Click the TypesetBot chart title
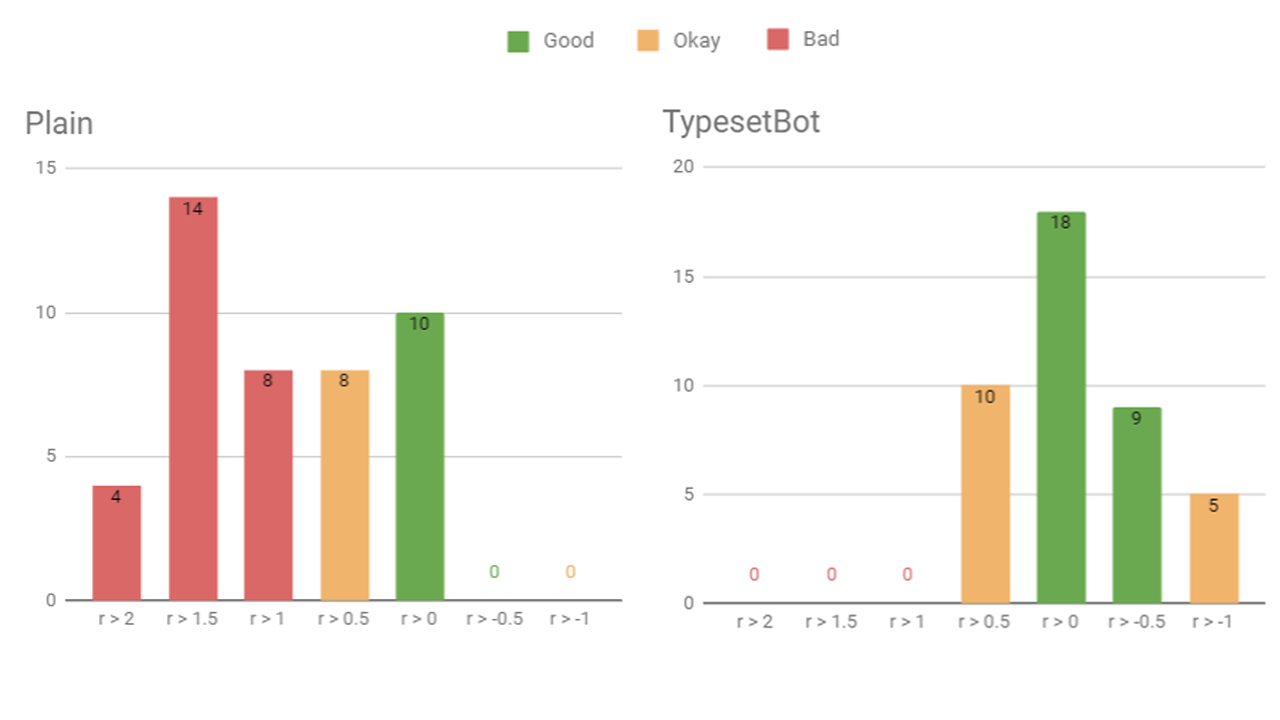 click(742, 122)
